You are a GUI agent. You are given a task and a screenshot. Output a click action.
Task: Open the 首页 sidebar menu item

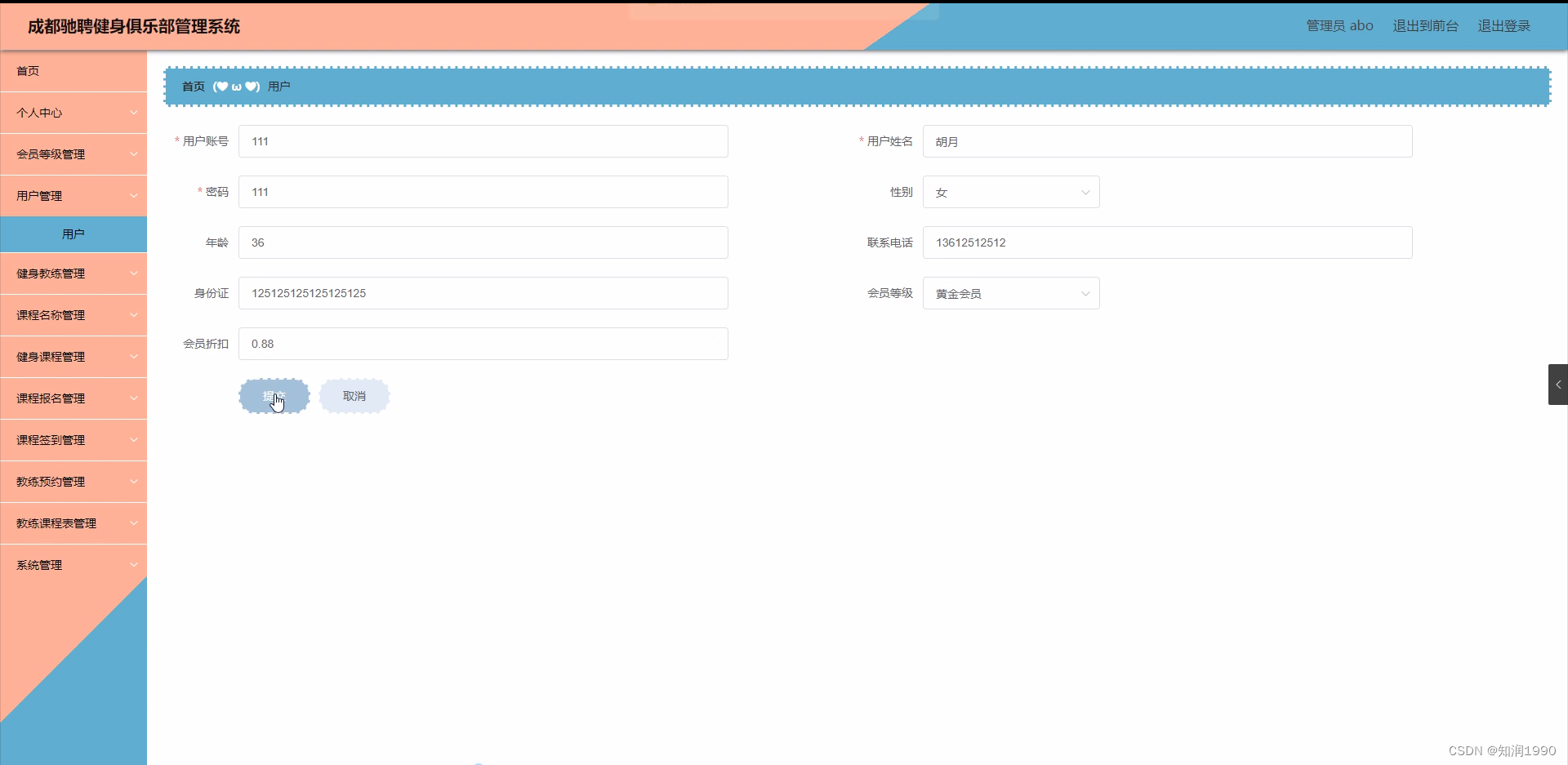tap(27, 71)
